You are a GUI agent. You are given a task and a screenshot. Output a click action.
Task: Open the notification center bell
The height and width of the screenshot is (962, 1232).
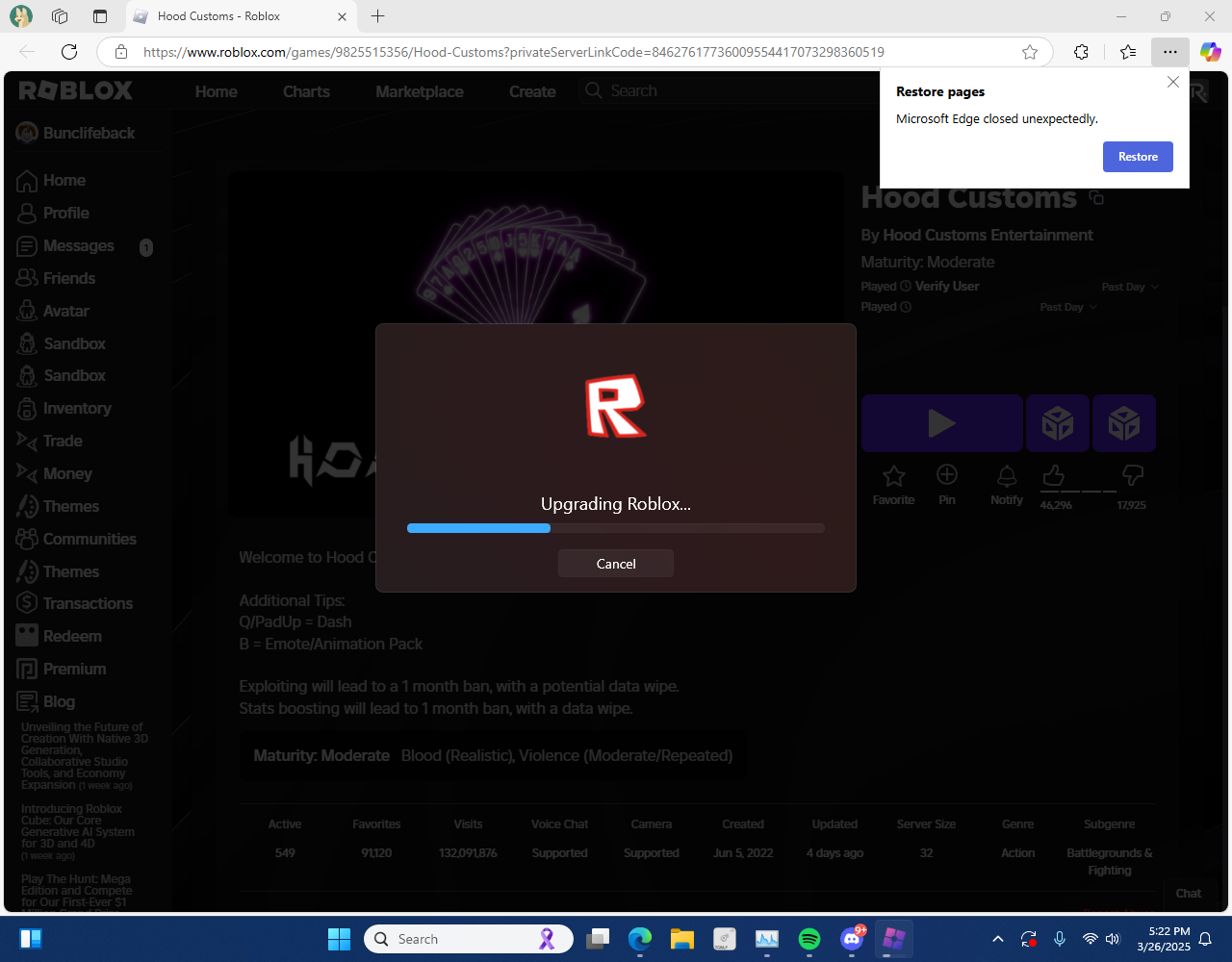1205,939
